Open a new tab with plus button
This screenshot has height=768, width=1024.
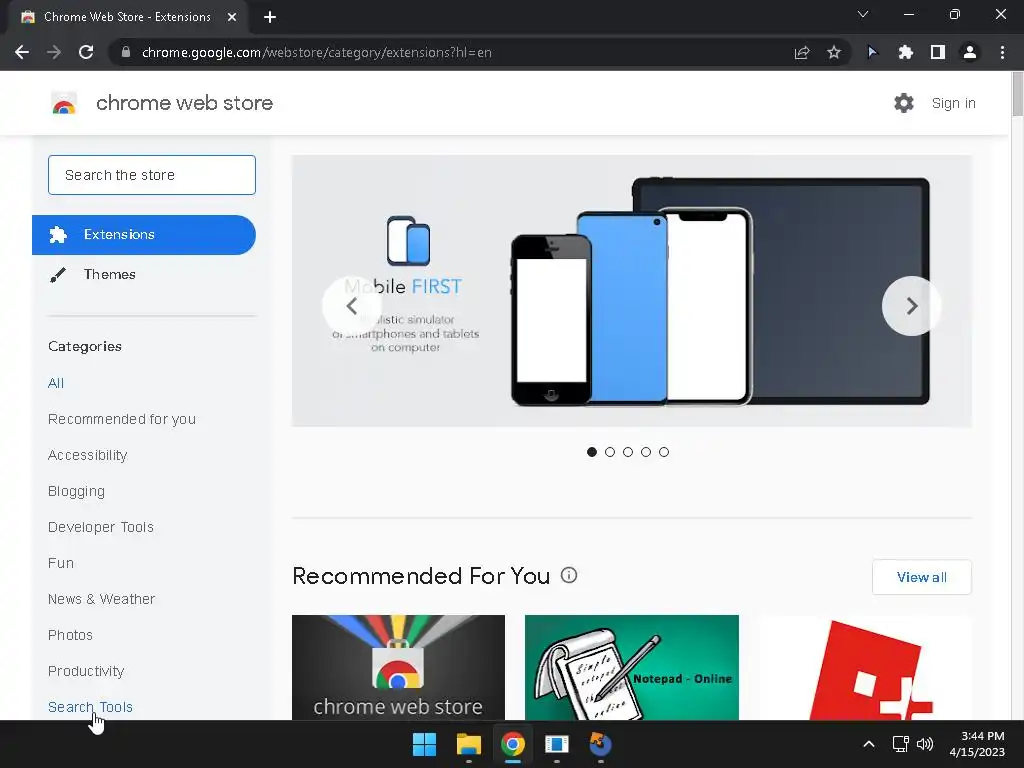point(270,17)
